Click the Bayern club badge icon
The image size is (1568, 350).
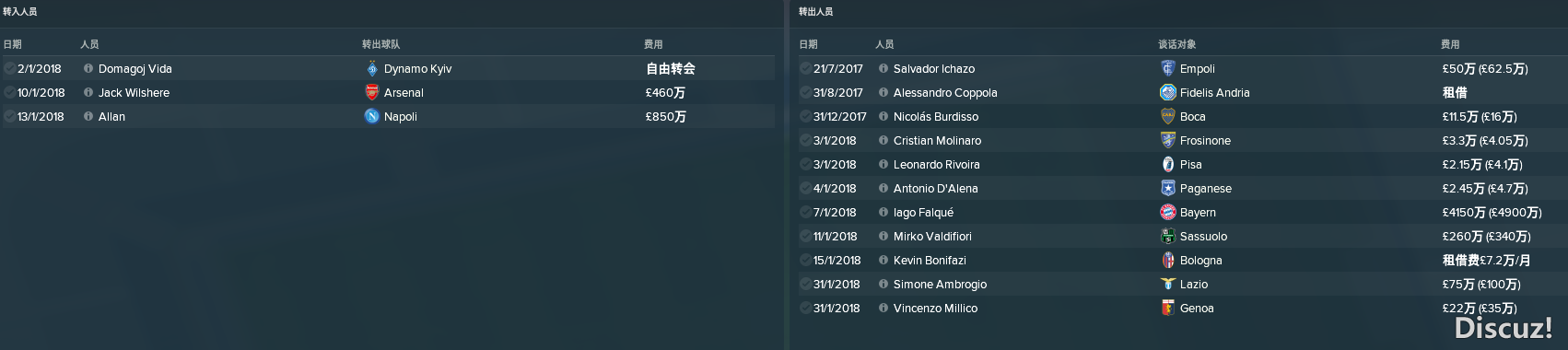[x=1168, y=212]
